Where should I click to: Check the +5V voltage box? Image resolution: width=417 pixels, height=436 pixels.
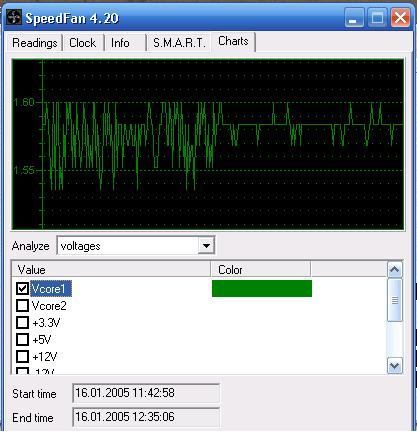(x=22, y=339)
